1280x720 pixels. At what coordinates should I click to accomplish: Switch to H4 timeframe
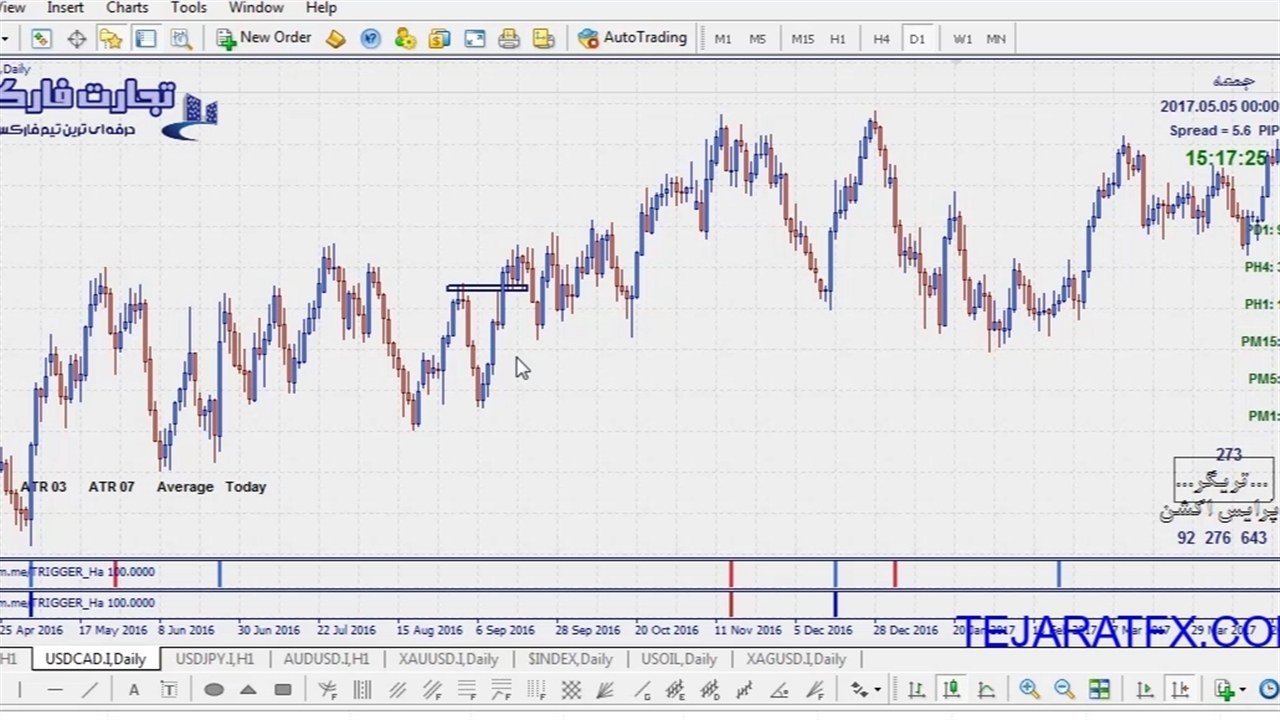881,39
